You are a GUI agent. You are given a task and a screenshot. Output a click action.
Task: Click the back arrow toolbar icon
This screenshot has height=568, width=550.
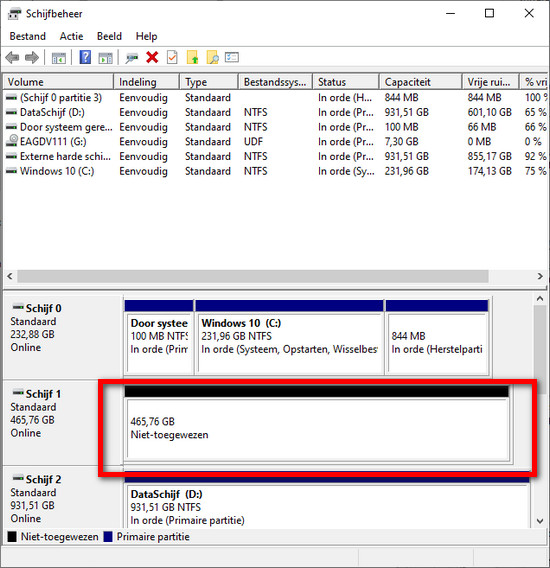[13, 58]
